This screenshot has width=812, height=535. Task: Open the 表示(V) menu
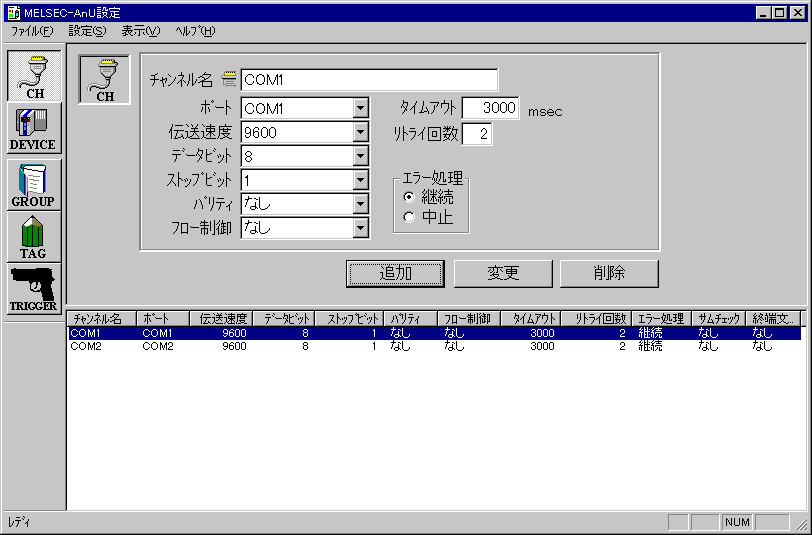141,31
